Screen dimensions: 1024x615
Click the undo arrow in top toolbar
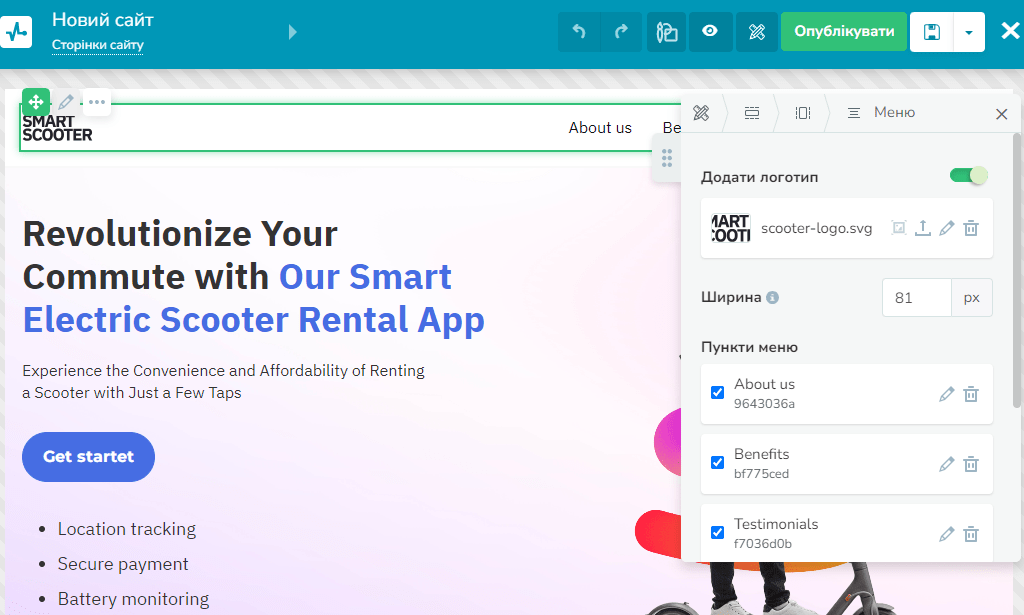579,32
